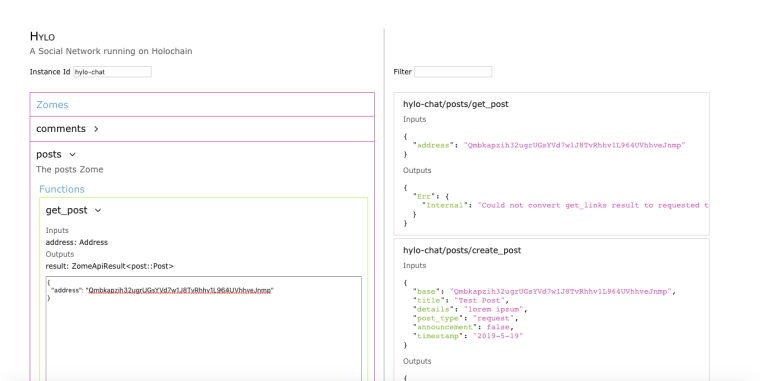The height and width of the screenshot is (381, 760).
Task: Click the get_post JSON input text area
Action: [204, 329]
